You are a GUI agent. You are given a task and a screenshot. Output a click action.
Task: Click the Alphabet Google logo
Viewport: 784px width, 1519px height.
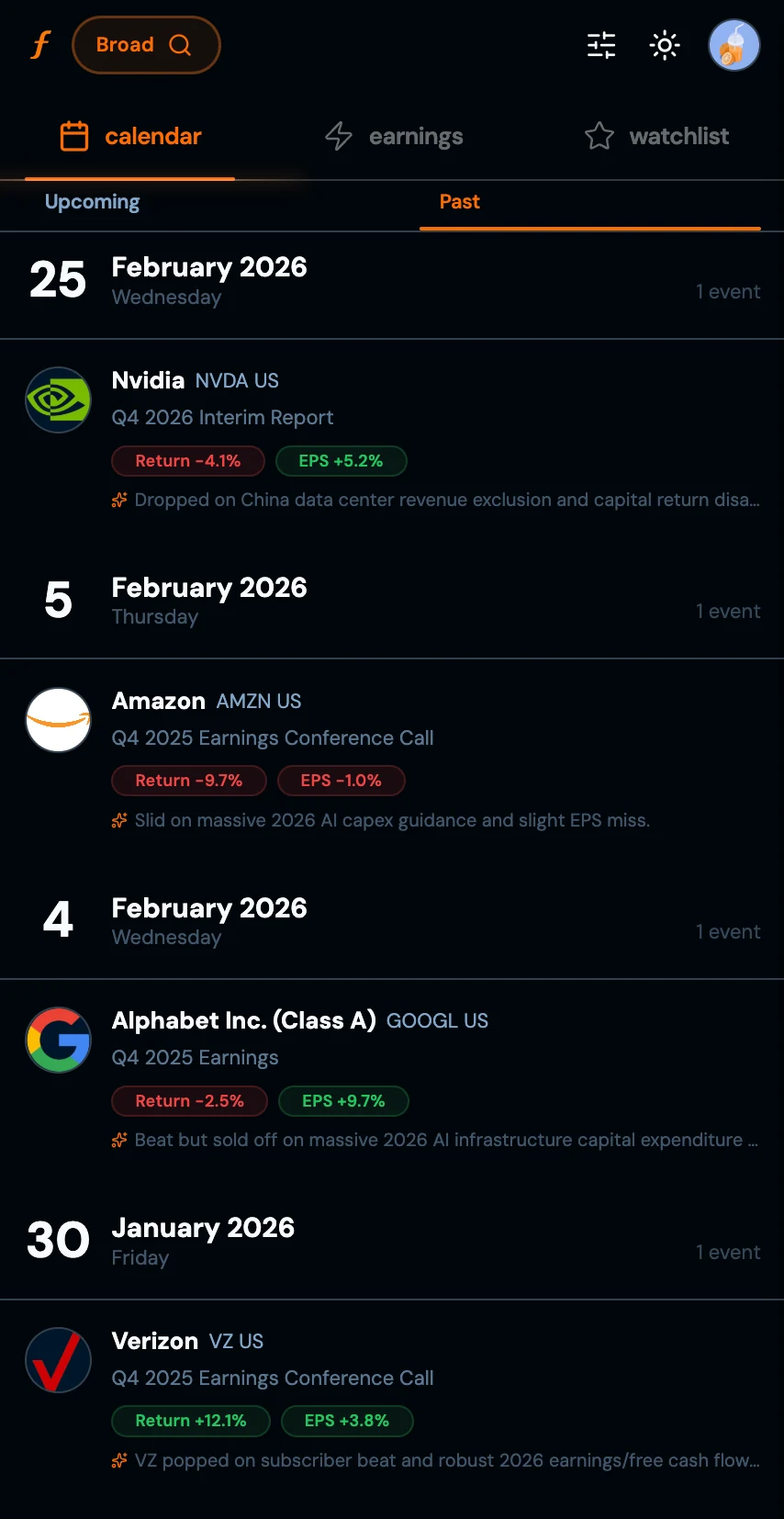click(x=58, y=1040)
